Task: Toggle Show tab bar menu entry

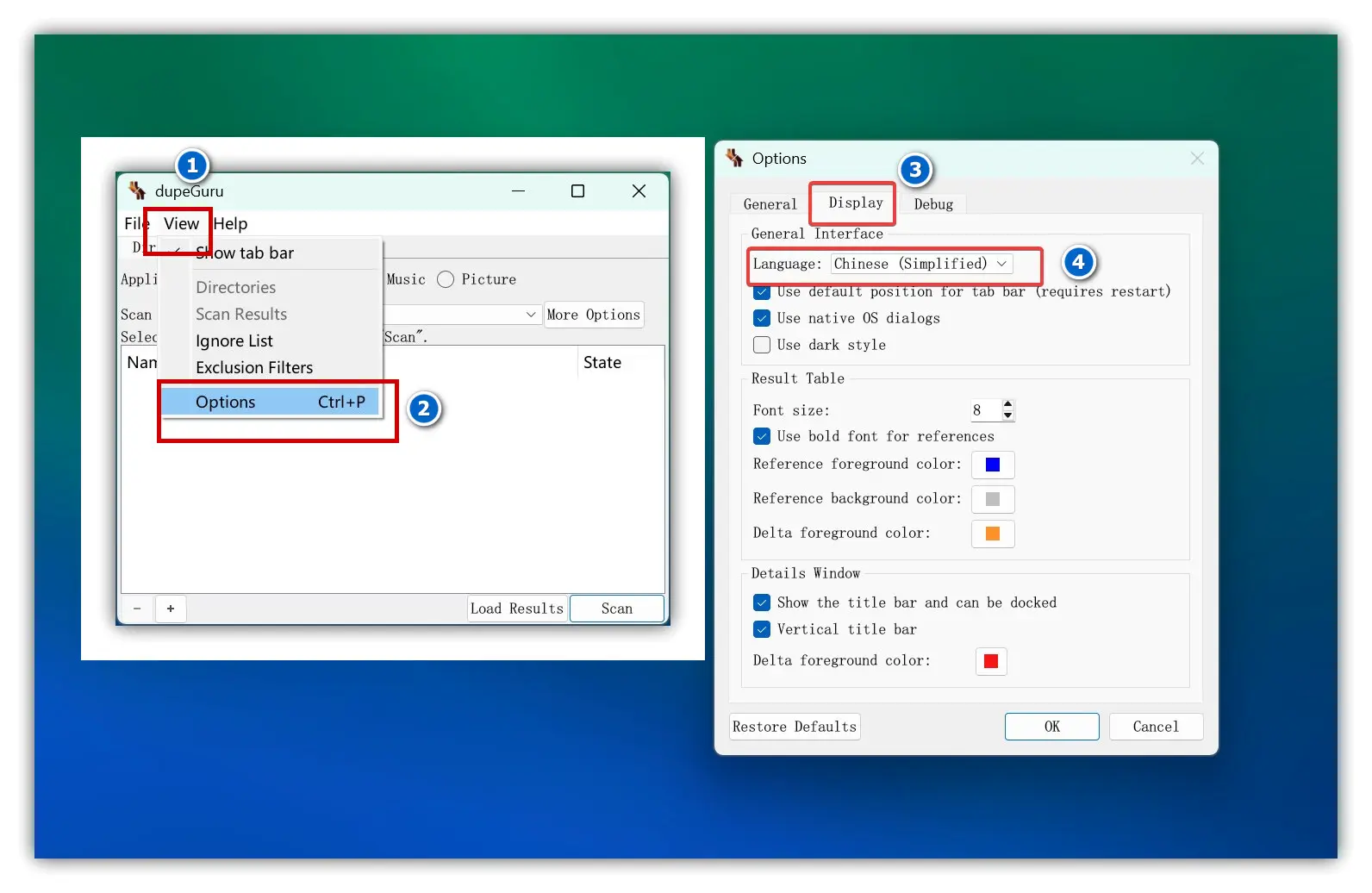Action: point(271,253)
